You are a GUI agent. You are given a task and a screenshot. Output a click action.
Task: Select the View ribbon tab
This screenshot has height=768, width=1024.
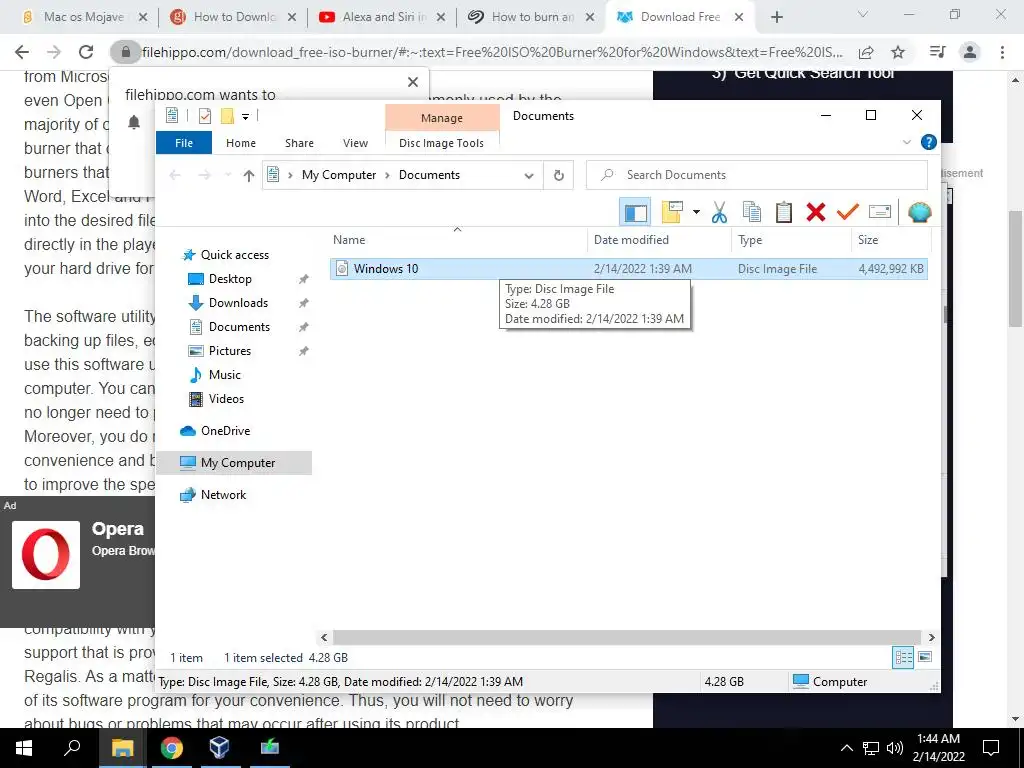click(355, 143)
